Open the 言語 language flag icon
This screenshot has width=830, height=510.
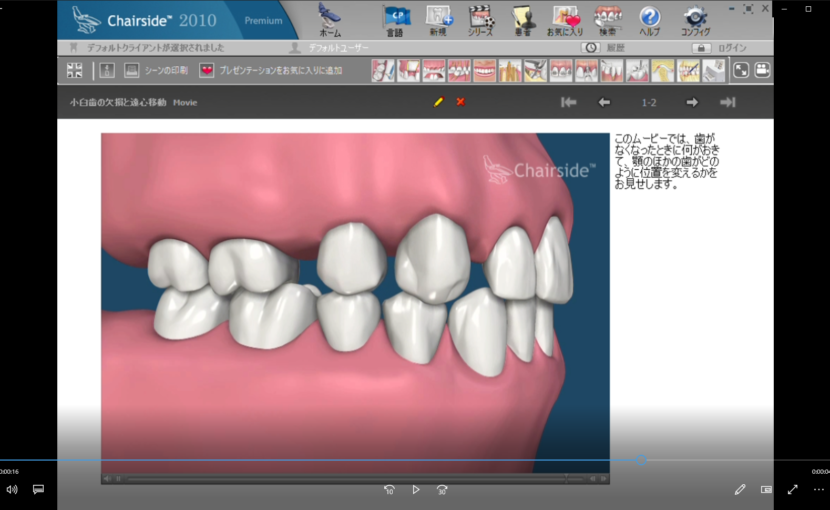pyautogui.click(x=395, y=20)
